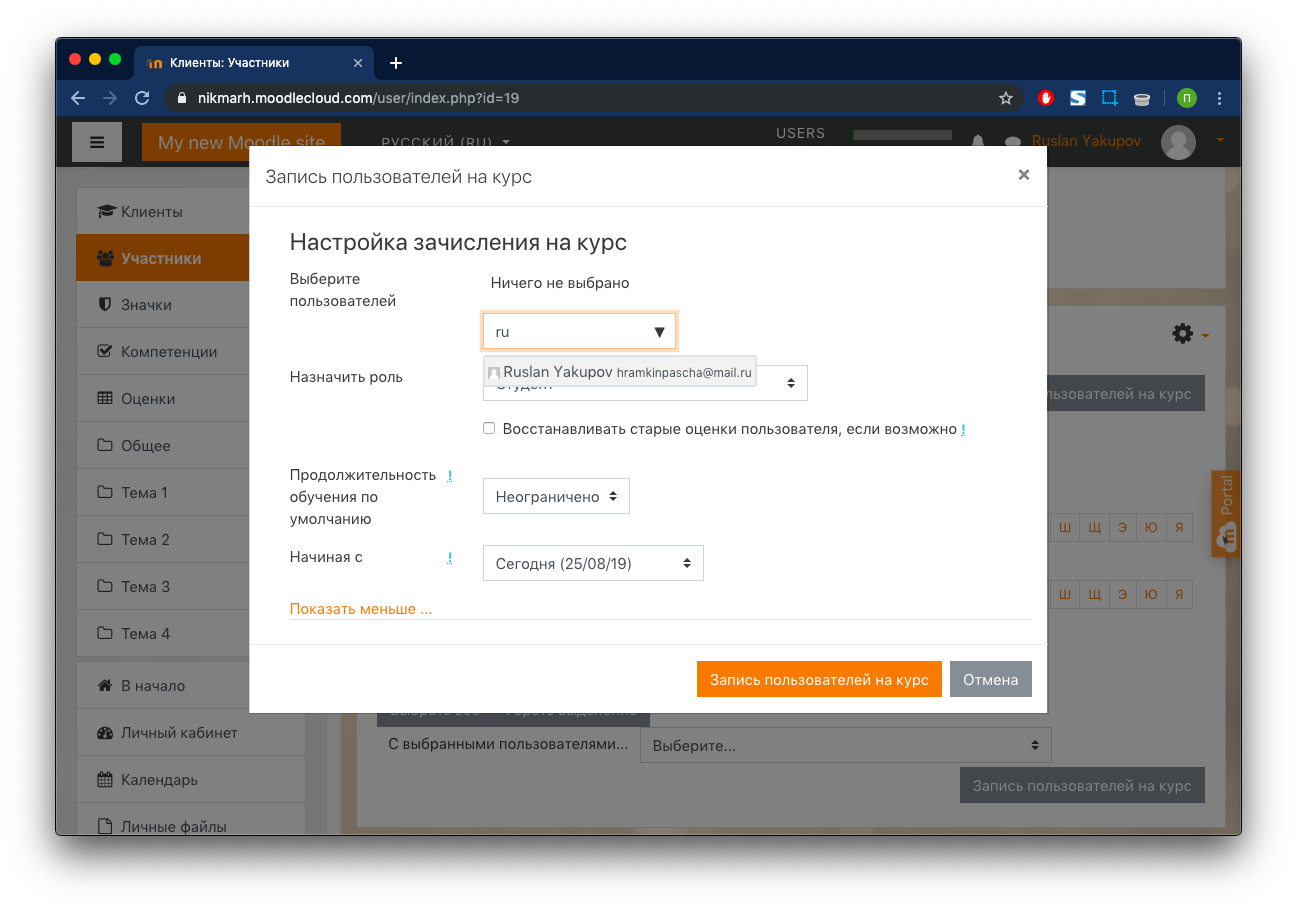
Task: Close the enrolment dialog with X
Action: pos(1023,175)
